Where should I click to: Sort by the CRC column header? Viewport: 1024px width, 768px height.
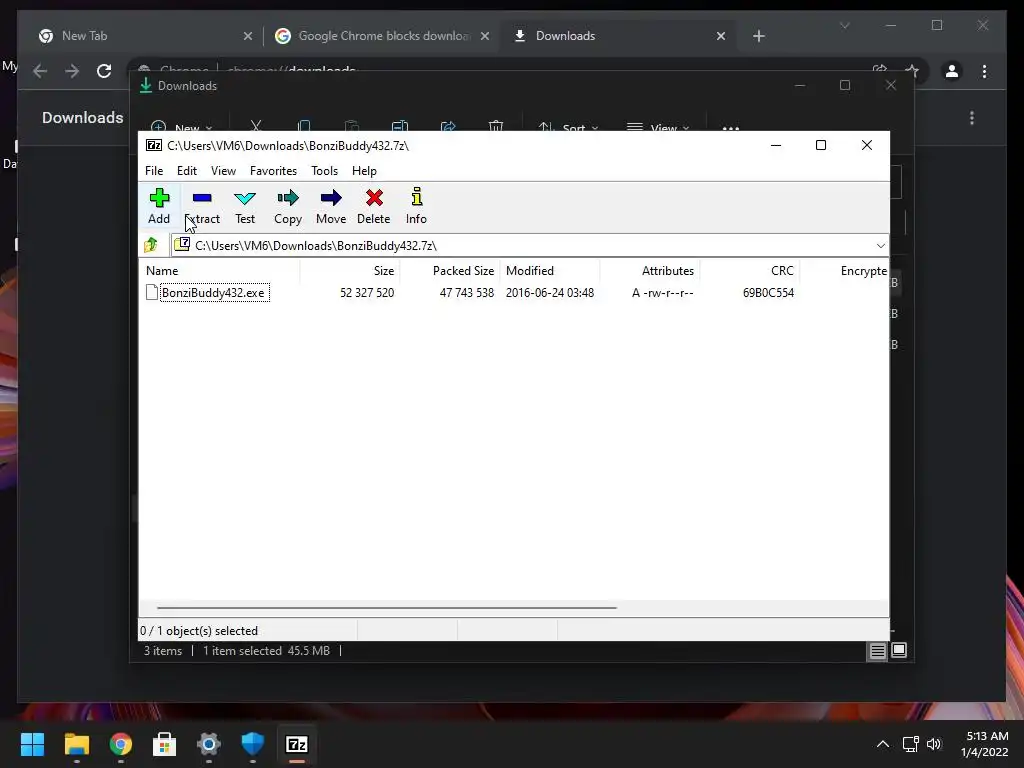click(750, 270)
